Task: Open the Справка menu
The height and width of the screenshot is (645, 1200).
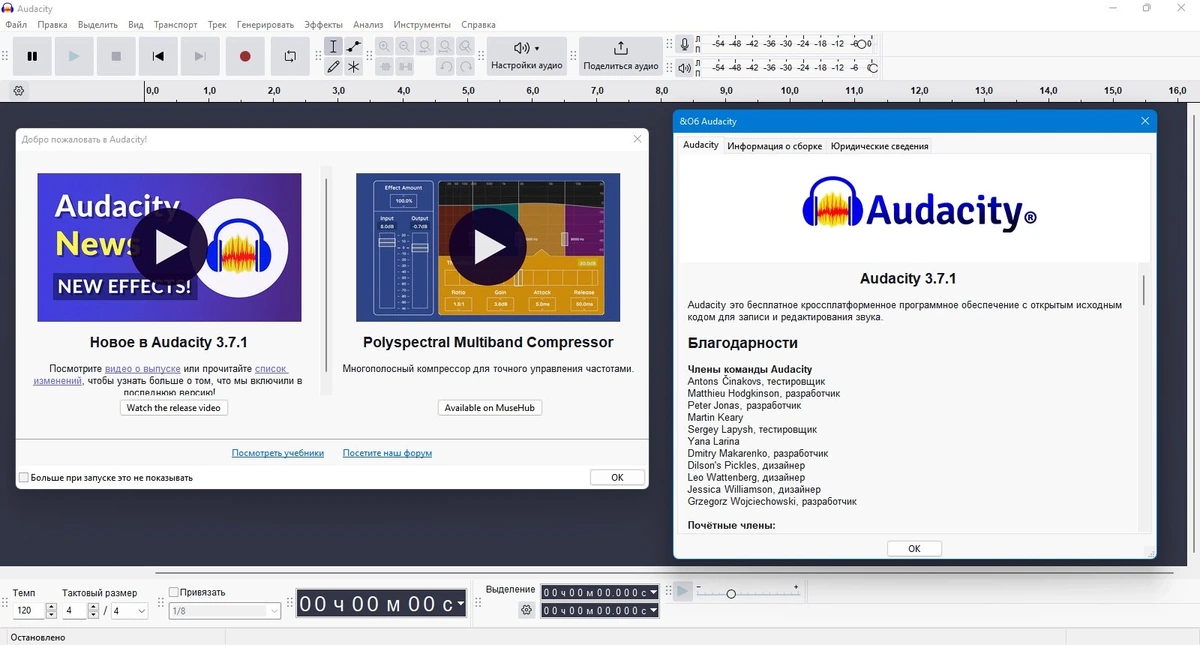Action: (x=479, y=24)
